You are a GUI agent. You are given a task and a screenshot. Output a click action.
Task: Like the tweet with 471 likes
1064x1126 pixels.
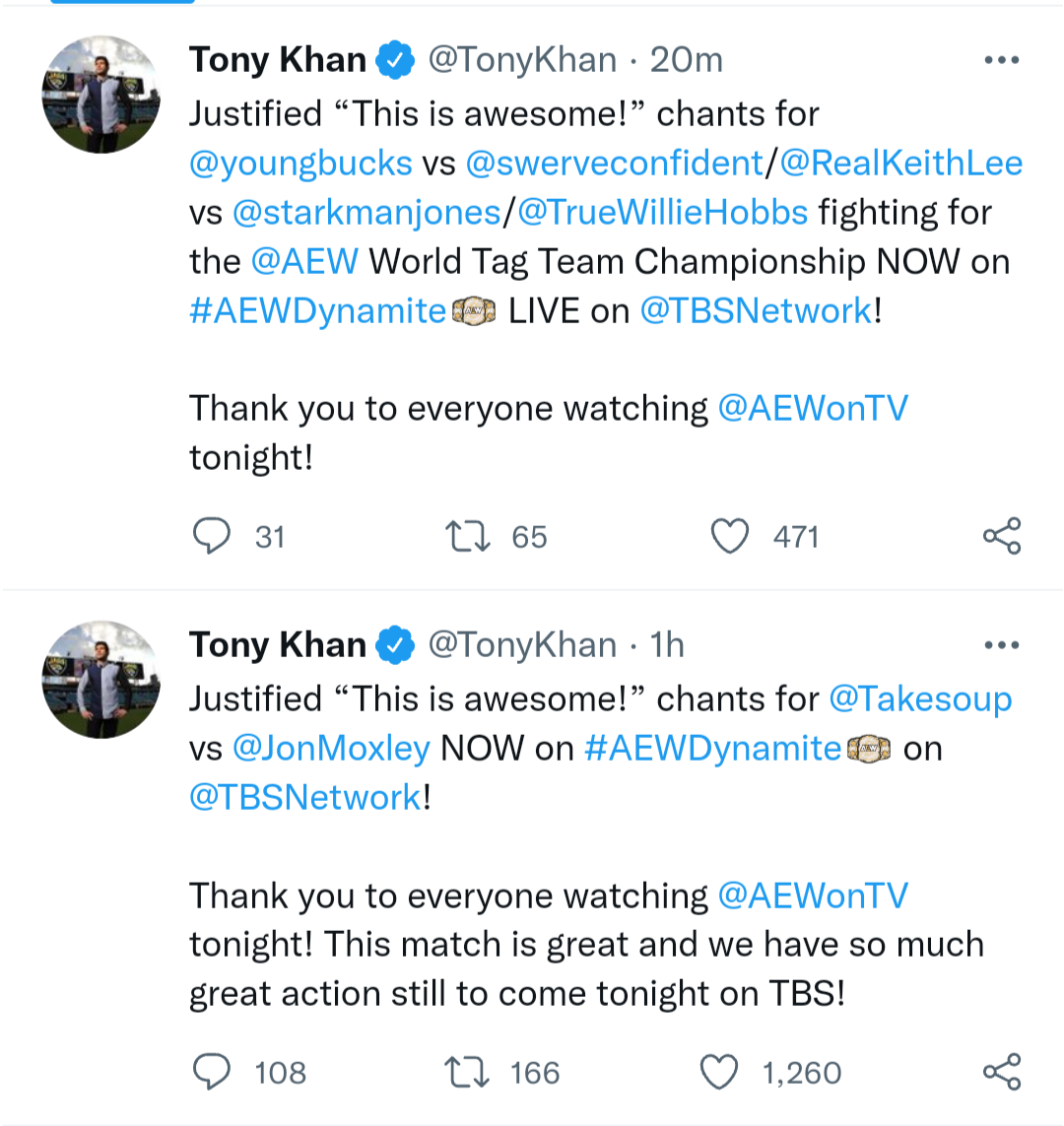point(730,537)
